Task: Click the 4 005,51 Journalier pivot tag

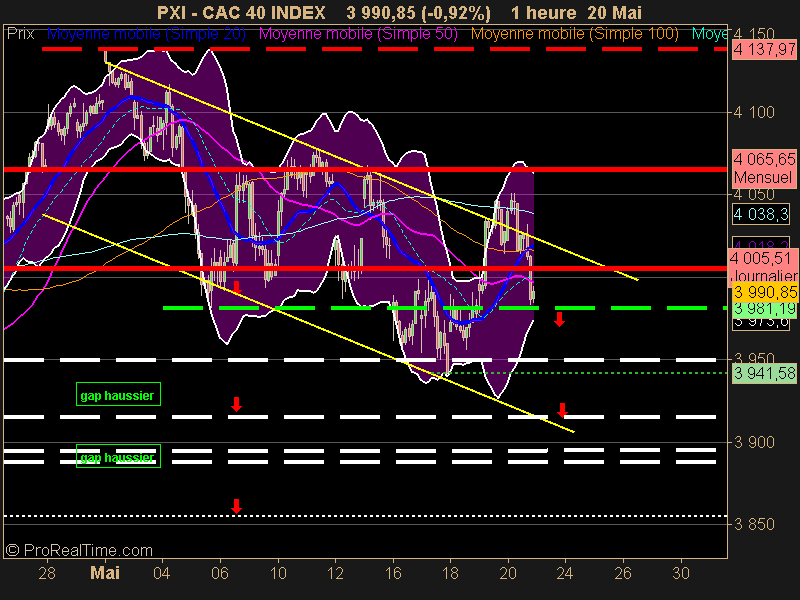Action: click(763, 266)
